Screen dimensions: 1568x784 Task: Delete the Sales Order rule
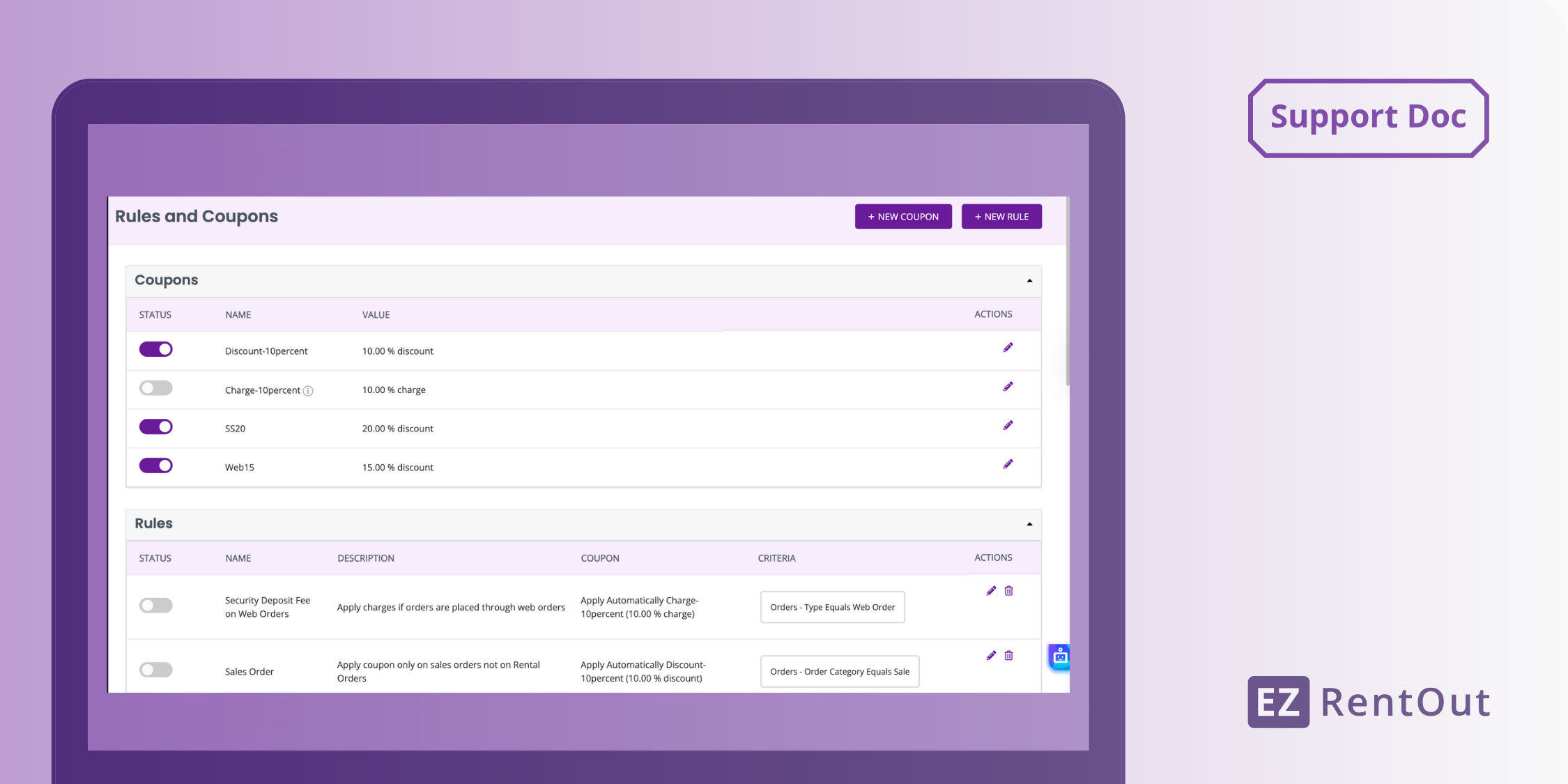click(1008, 656)
